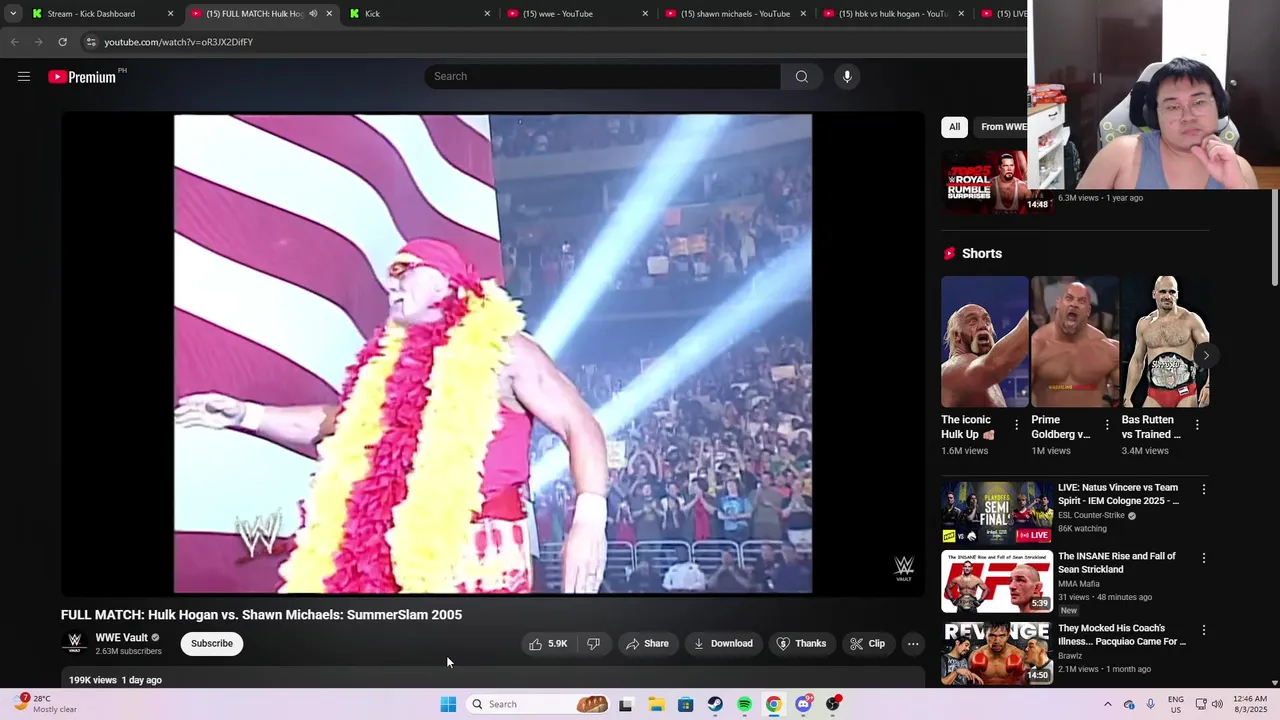Open the Natus Vincere vs Team Spirit live thumbnail

click(997, 512)
